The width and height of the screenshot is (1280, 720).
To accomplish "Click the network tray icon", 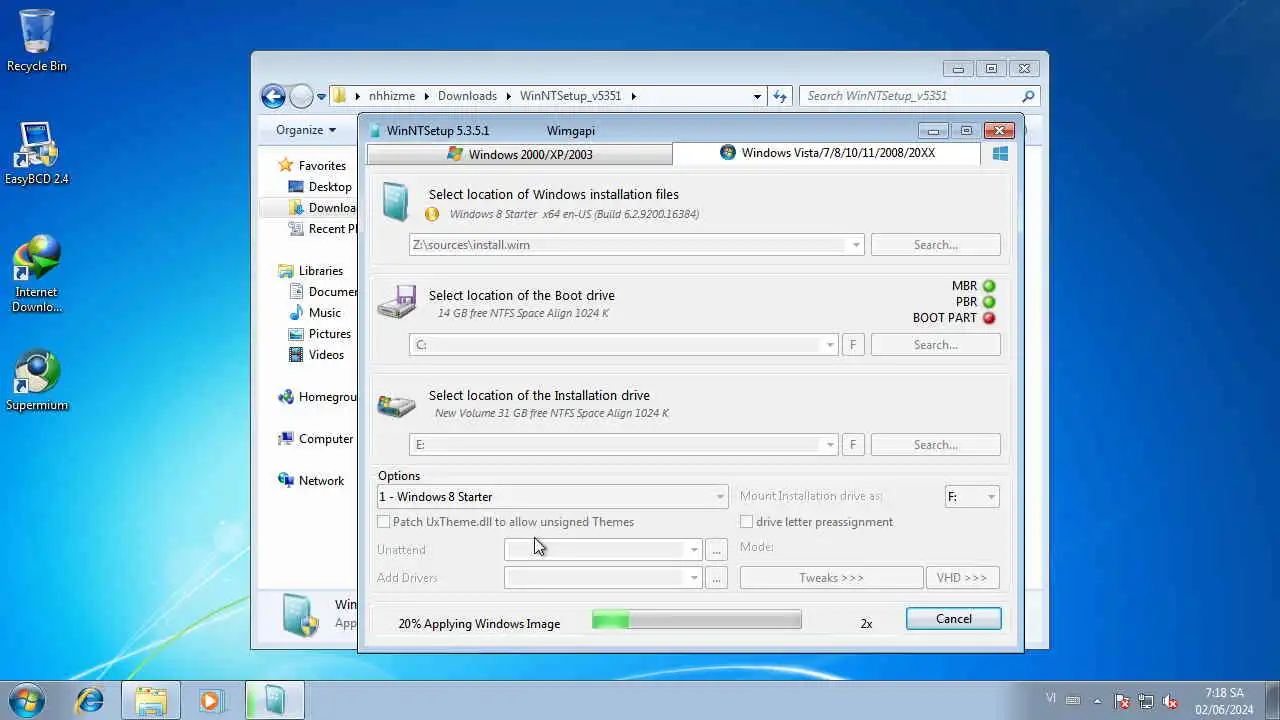I will click(1146, 701).
